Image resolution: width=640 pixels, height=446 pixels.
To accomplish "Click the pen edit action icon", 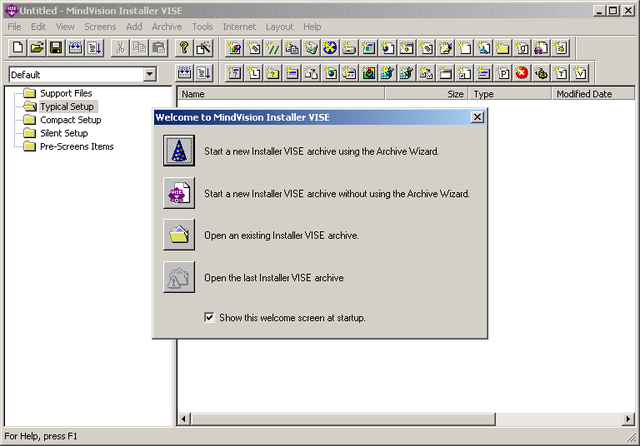I will [445, 48].
